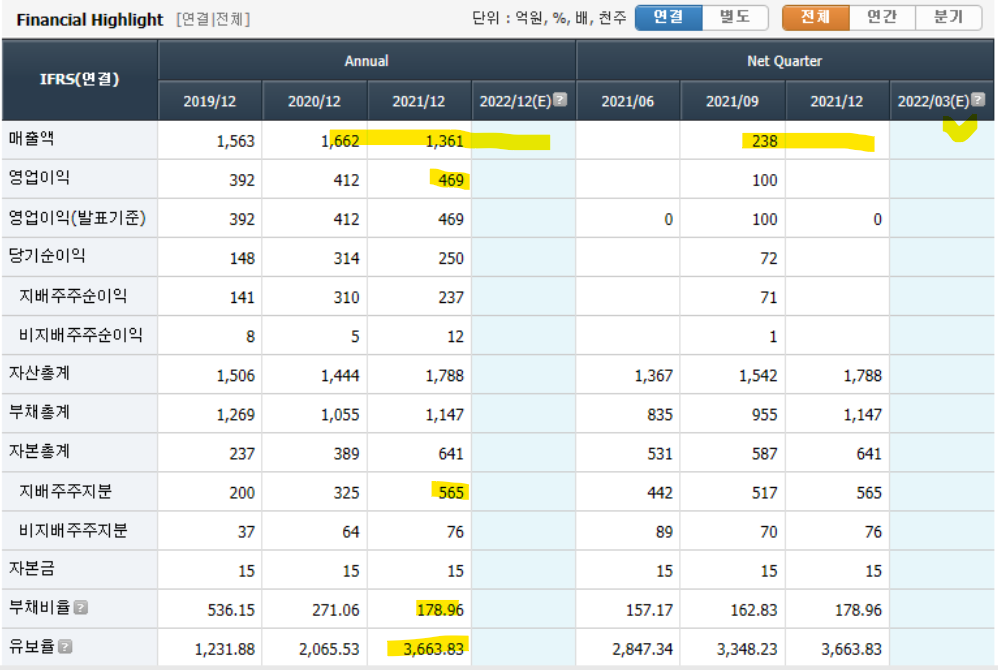The width and height of the screenshot is (998, 670).
Task: Click the Net Quarter group header
Action: (785, 61)
